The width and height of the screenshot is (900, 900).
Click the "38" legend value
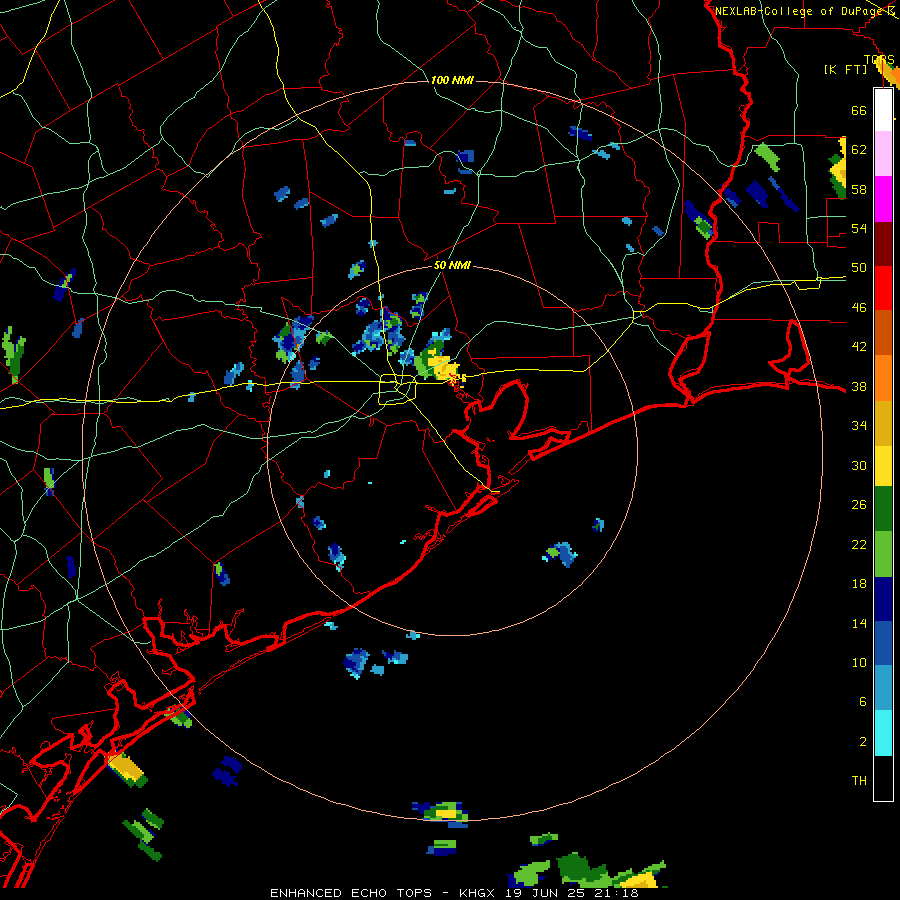[859, 387]
